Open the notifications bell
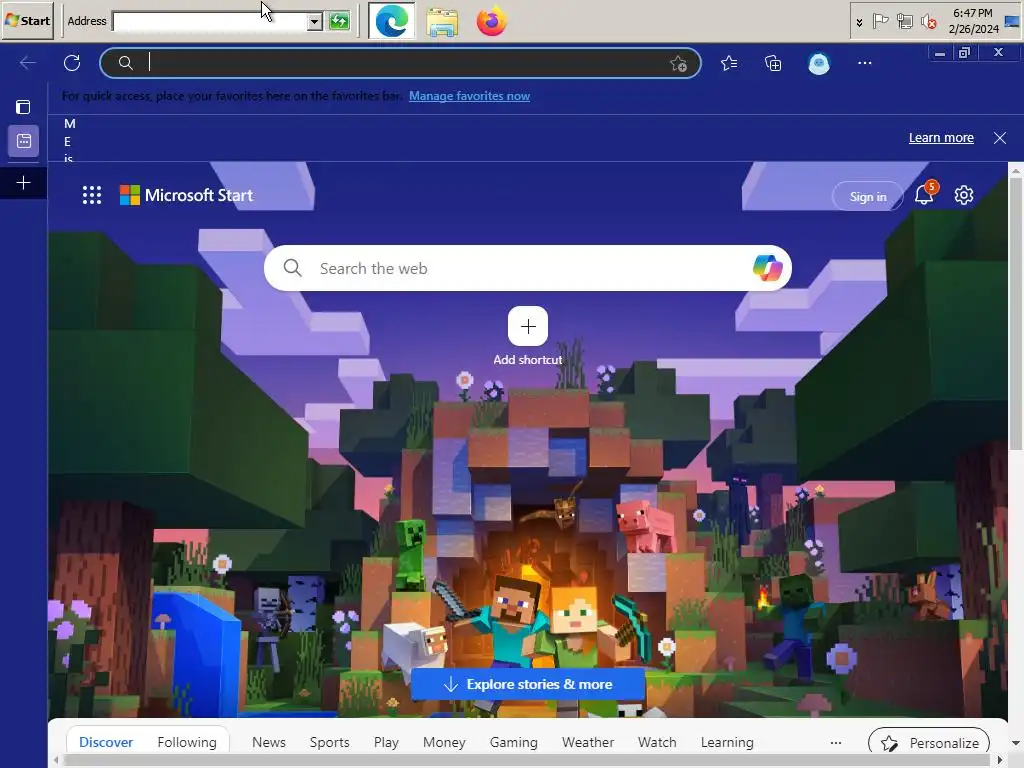The image size is (1024, 768). 924,195
